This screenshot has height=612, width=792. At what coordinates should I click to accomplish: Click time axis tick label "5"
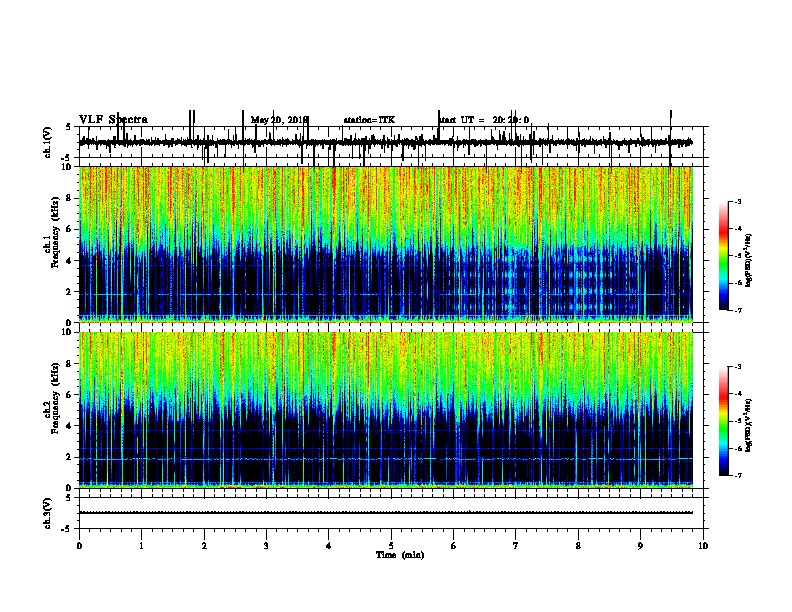click(x=391, y=546)
